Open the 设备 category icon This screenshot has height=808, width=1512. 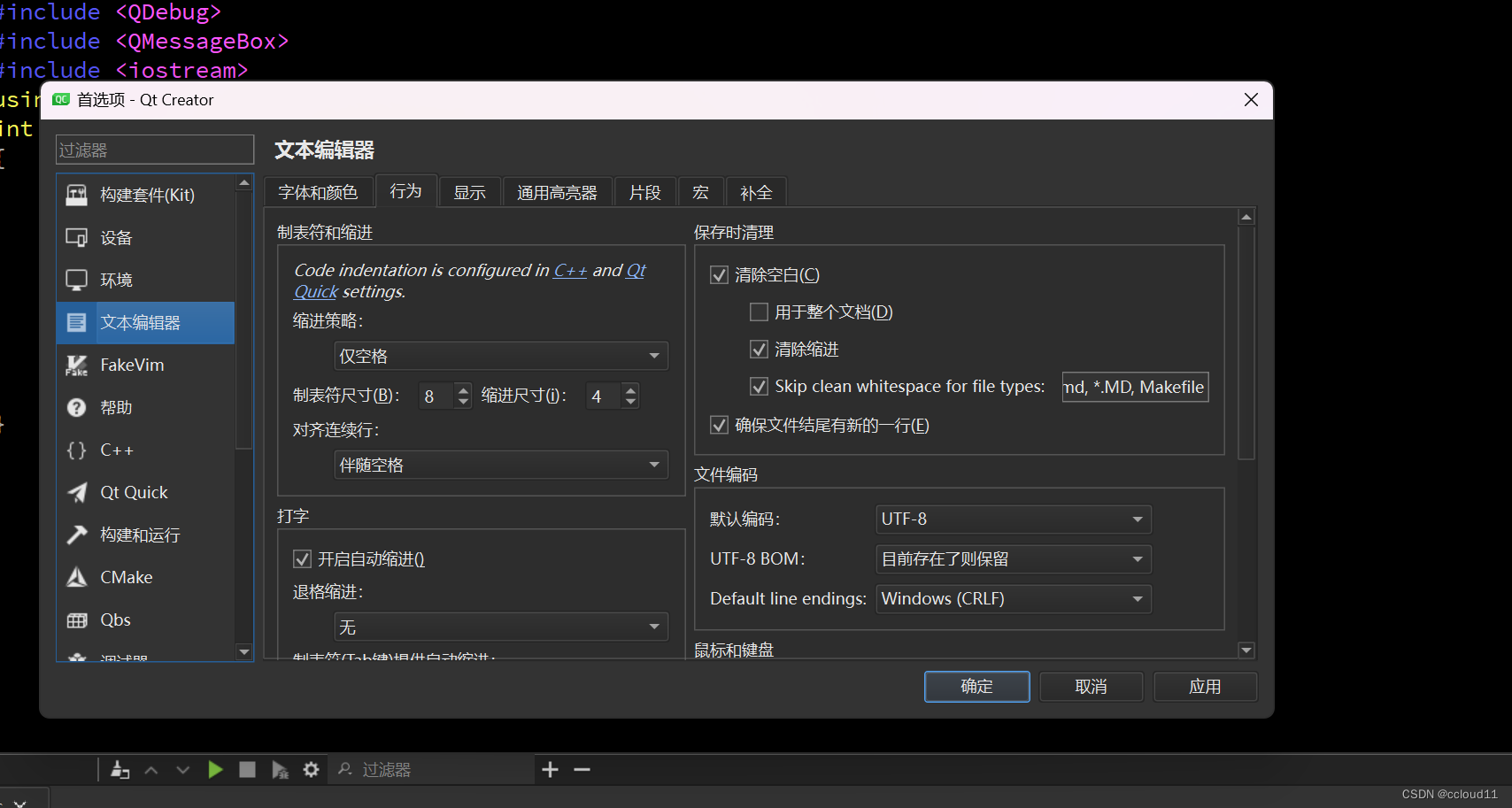(x=77, y=237)
